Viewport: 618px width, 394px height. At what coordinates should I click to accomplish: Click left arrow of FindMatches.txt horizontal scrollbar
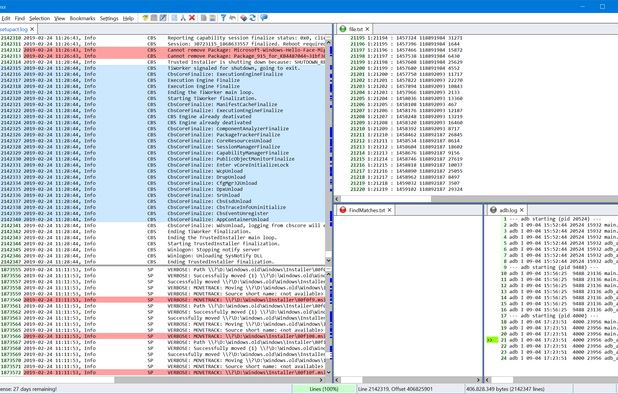pyautogui.click(x=337, y=380)
